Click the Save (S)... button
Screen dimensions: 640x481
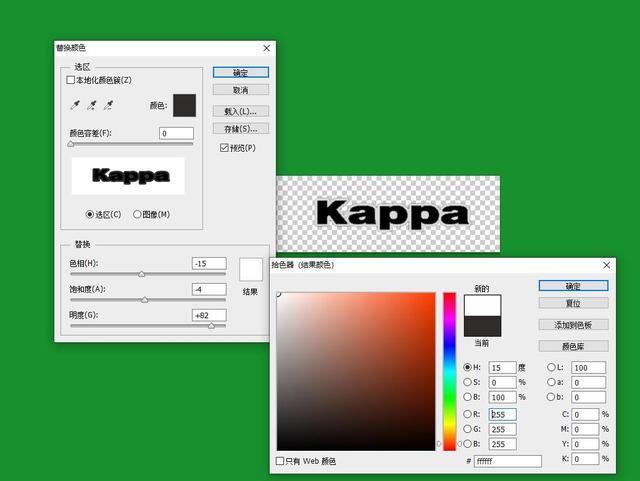[241, 129]
